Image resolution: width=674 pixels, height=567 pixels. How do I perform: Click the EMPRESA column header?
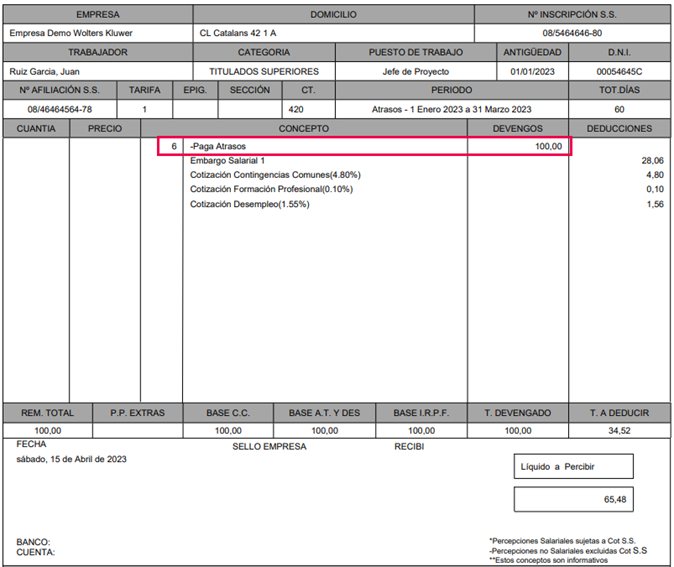(x=98, y=14)
